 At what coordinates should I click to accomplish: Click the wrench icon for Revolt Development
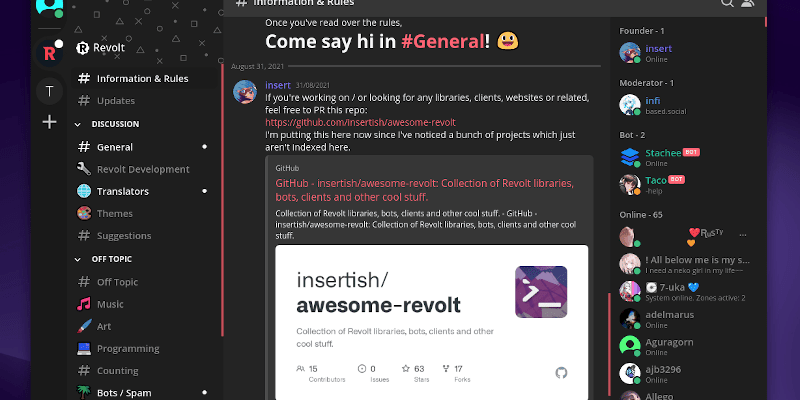pos(84,169)
